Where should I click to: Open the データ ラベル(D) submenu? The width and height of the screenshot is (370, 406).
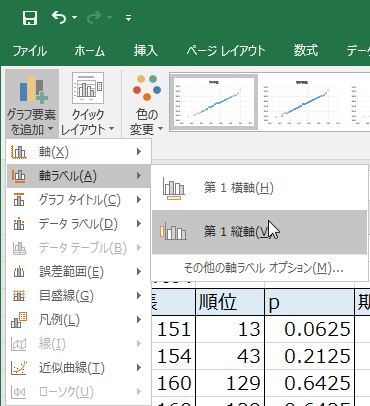tap(79, 224)
